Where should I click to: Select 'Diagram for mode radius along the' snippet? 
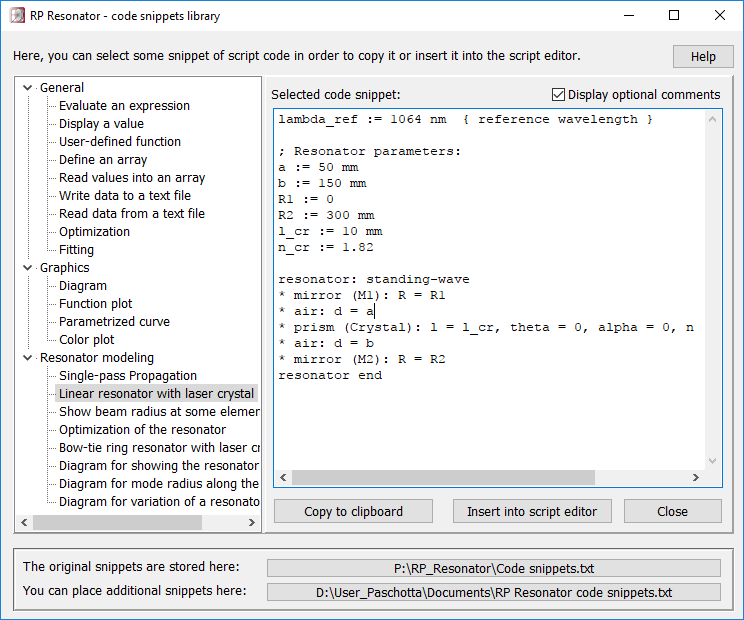(x=159, y=484)
